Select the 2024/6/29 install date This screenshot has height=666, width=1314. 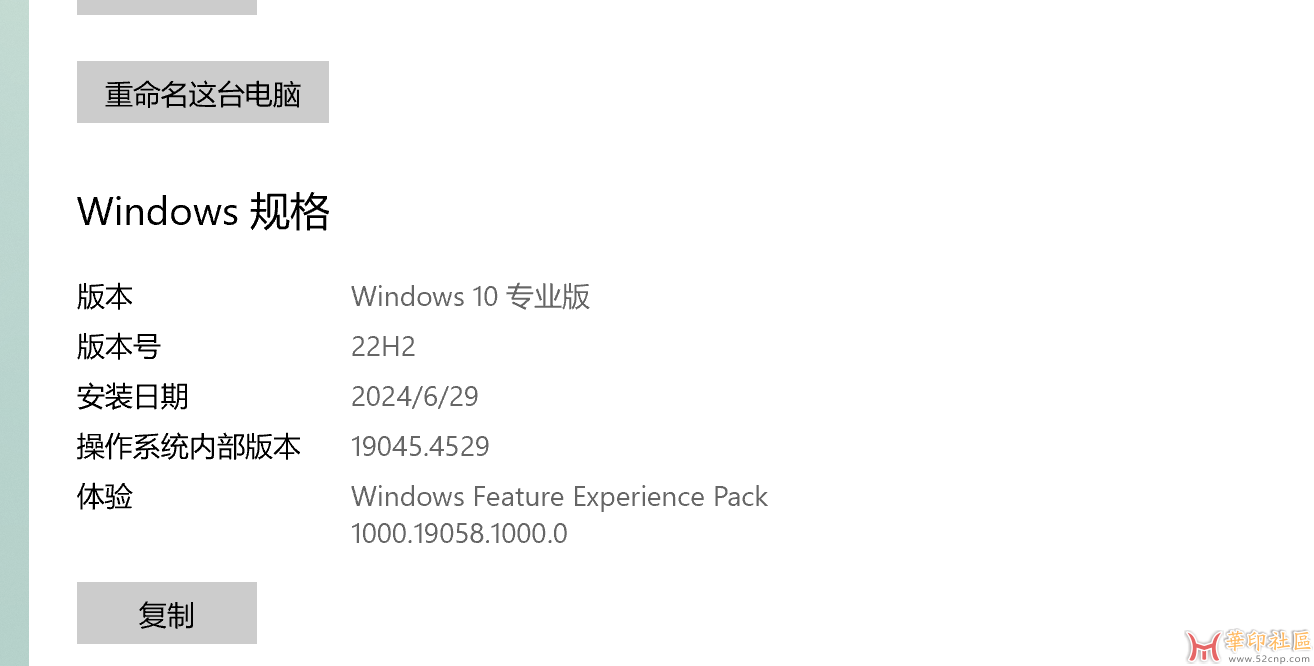tap(415, 397)
